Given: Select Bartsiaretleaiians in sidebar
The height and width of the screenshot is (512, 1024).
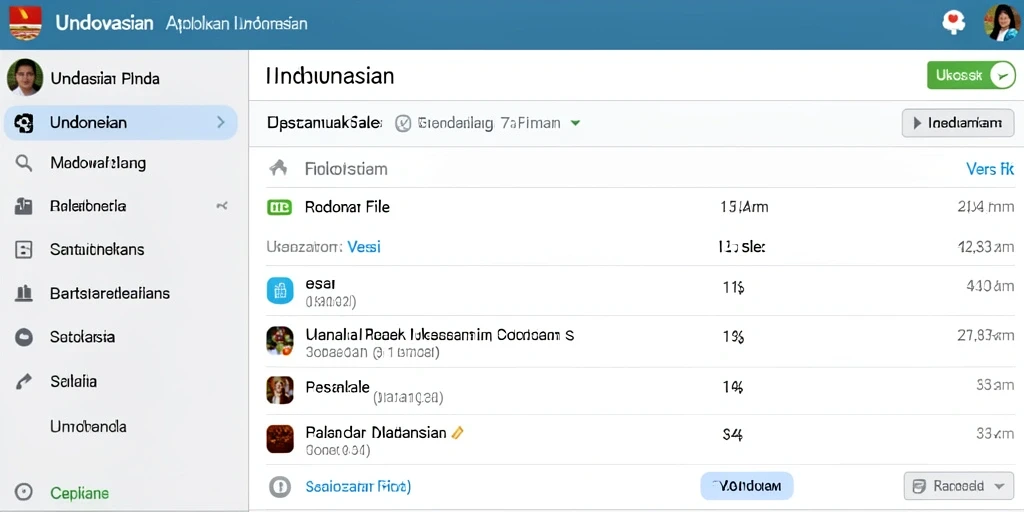Looking at the screenshot, I should (110, 293).
